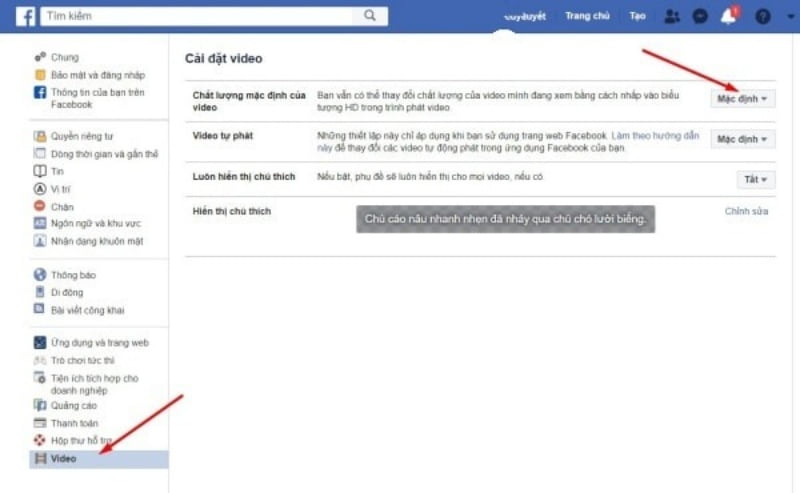
Task: Type in the 'Tìm kiếm' search field
Action: [200, 16]
